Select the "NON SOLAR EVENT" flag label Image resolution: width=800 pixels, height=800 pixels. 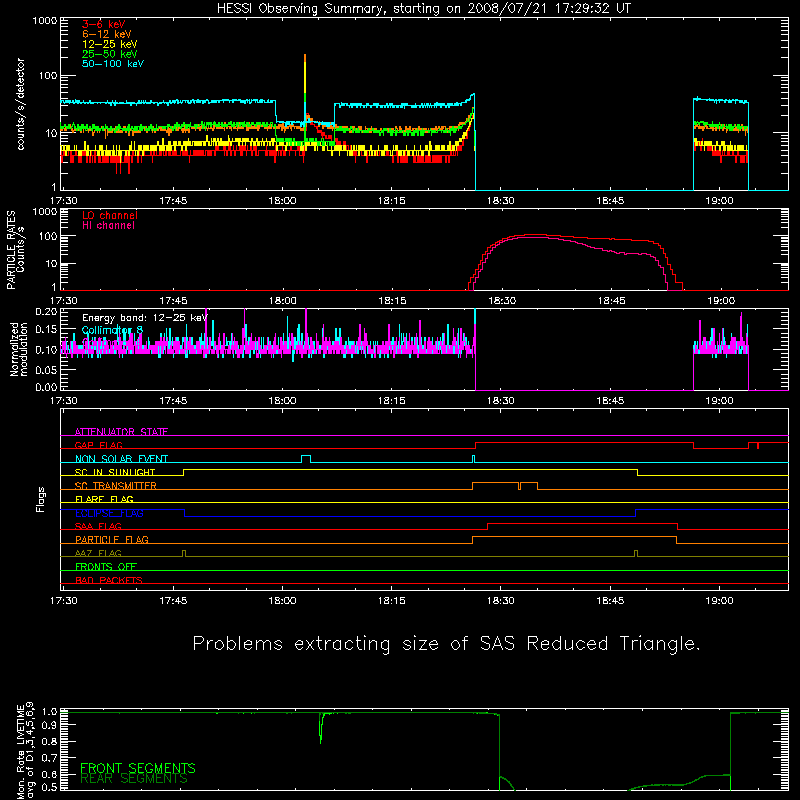click(121, 459)
